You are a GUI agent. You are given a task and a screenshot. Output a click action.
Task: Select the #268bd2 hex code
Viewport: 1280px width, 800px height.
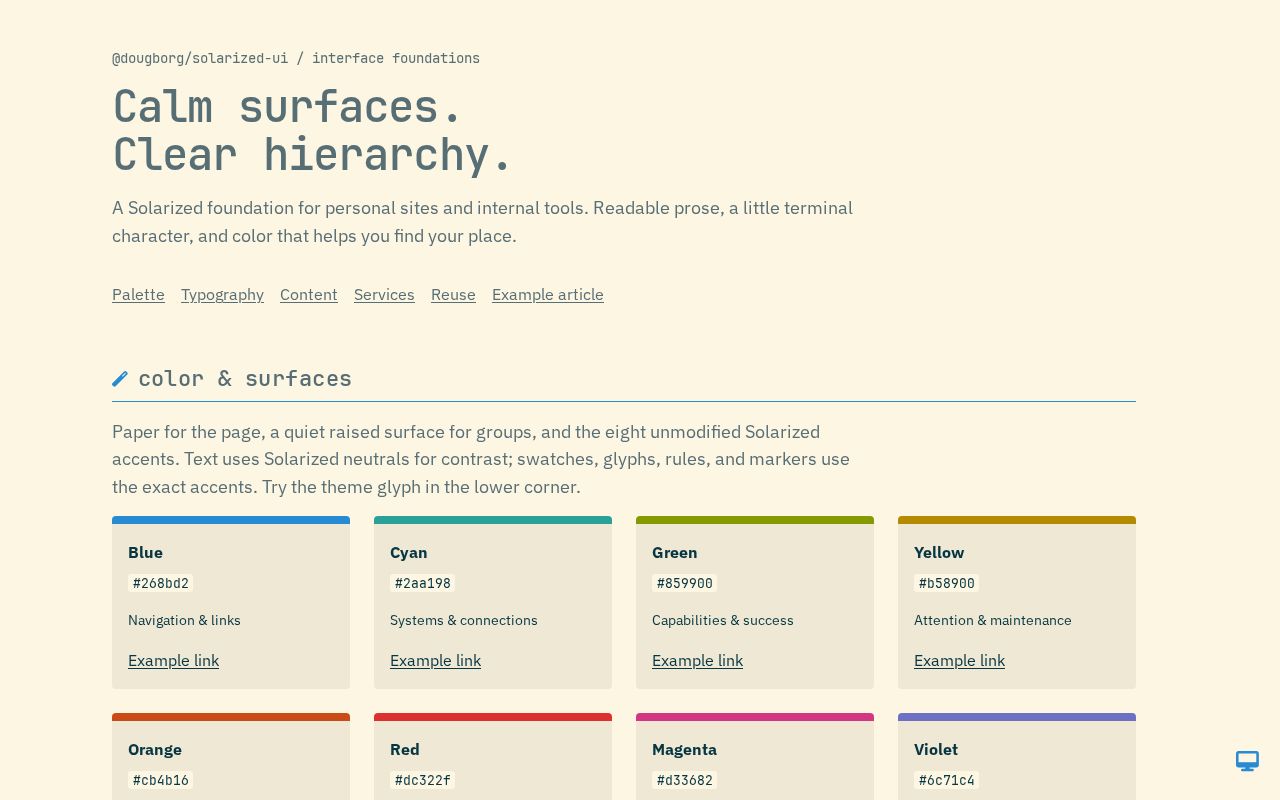(x=160, y=583)
